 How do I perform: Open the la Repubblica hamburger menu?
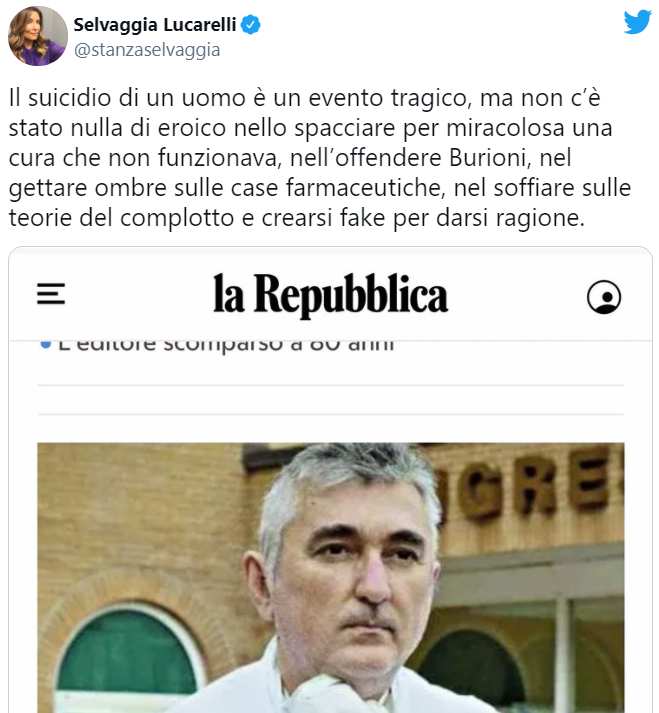51,293
